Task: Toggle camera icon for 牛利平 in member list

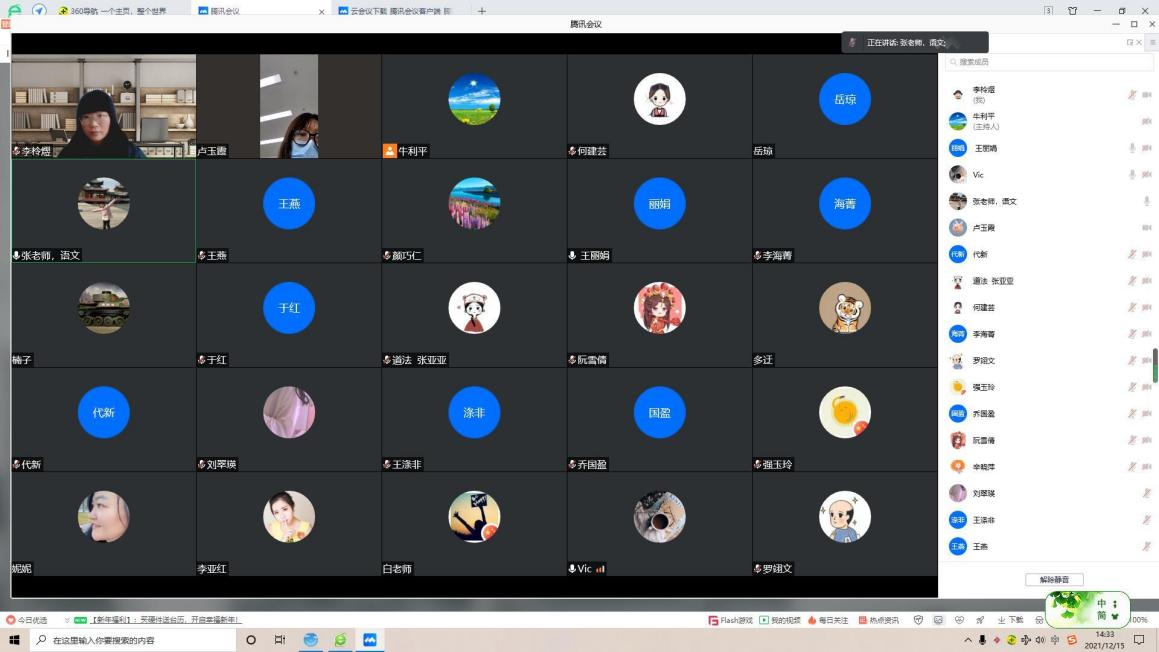Action: pos(1146,121)
